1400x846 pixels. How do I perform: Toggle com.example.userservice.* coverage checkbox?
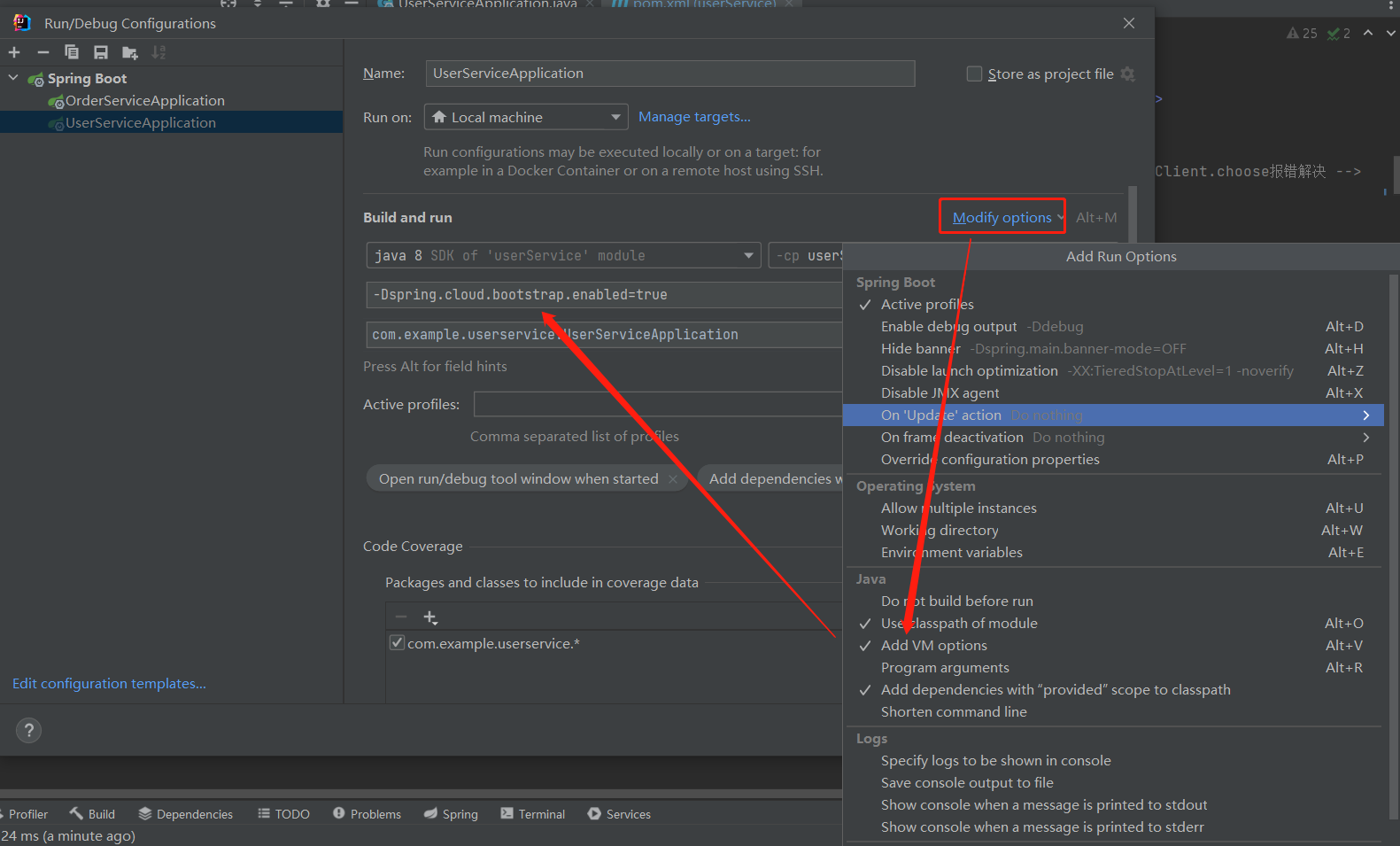(398, 643)
